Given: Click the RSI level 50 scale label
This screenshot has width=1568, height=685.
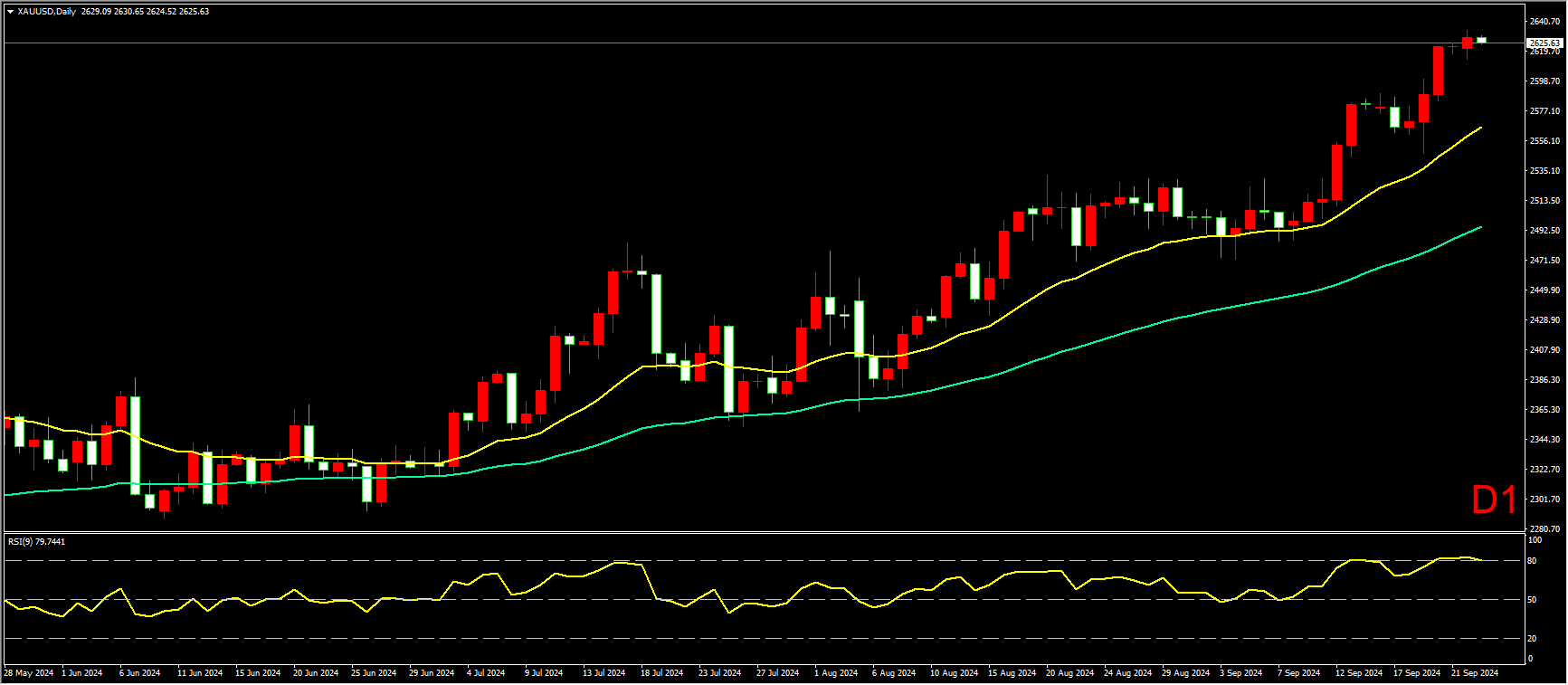Looking at the screenshot, I should point(1532,599).
